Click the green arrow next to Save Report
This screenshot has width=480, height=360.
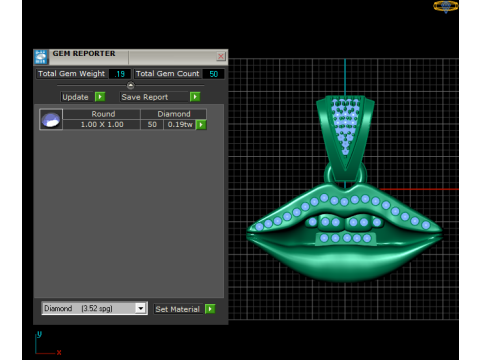tap(195, 97)
